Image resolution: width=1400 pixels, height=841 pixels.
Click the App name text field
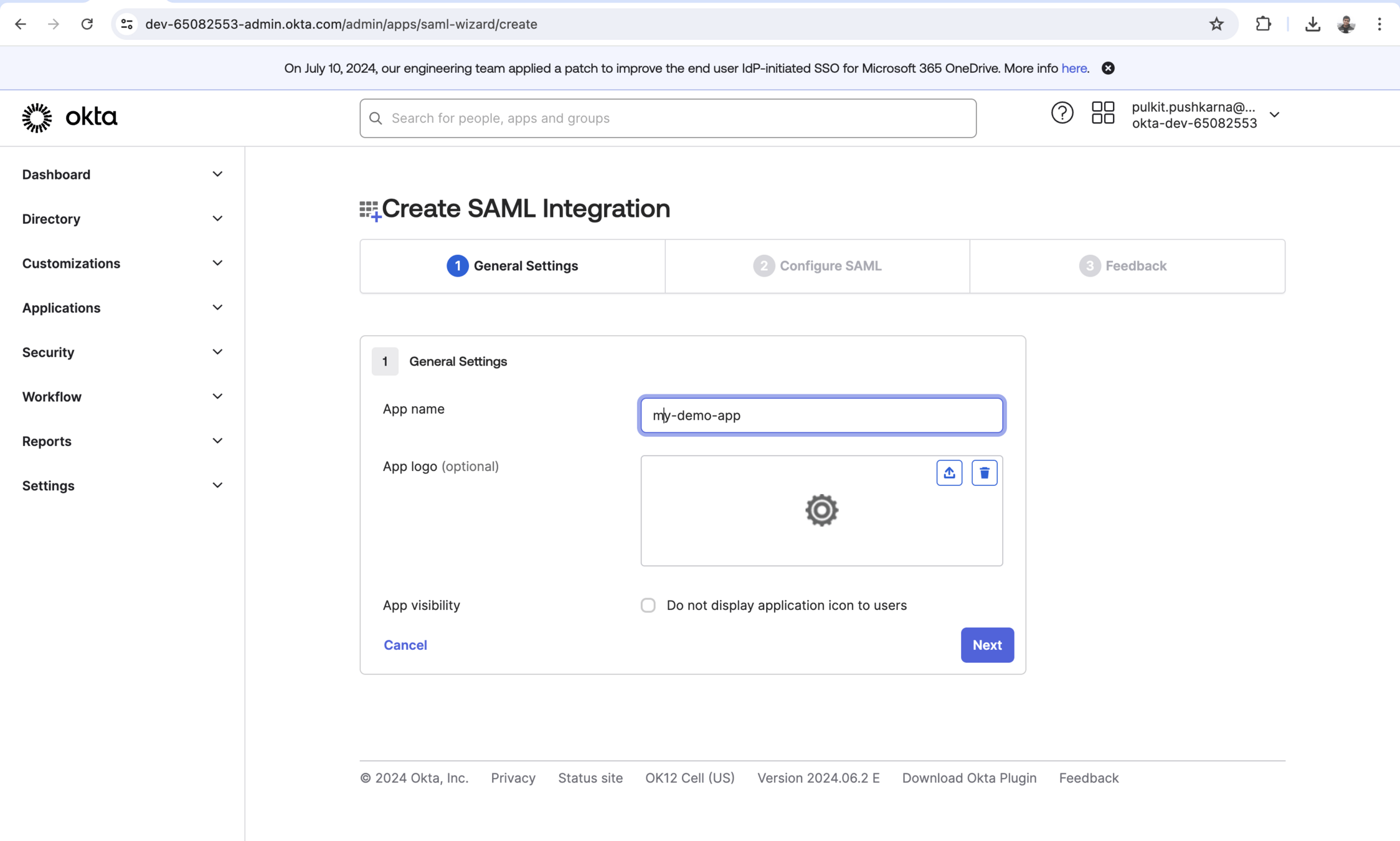pyautogui.click(x=821, y=416)
